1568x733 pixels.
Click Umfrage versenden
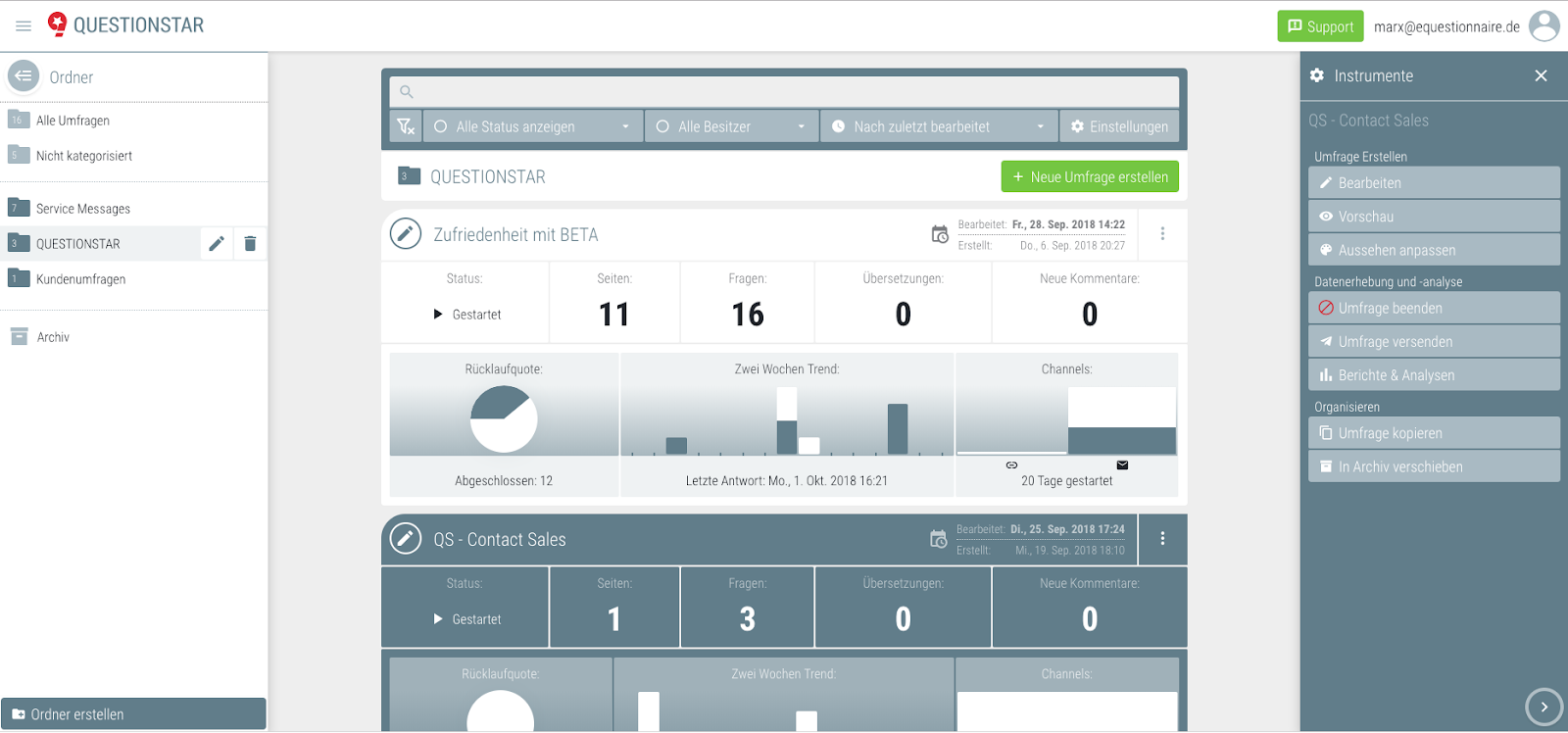pos(1434,341)
